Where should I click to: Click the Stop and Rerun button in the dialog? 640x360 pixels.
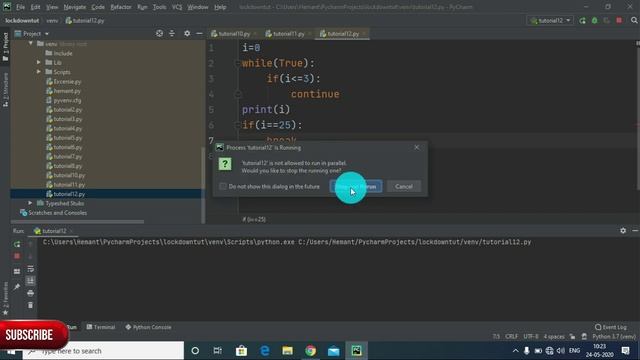pos(356,187)
